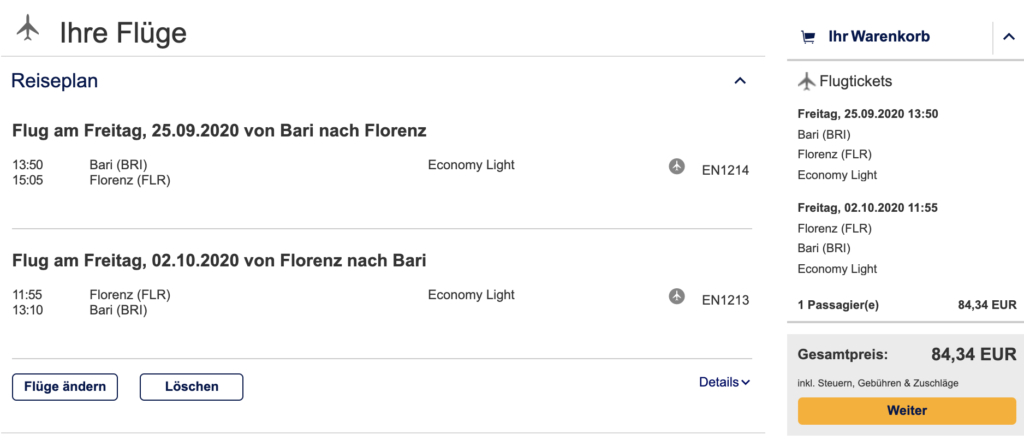Click Gesamtpreis 84,34 EUR total

tap(973, 354)
